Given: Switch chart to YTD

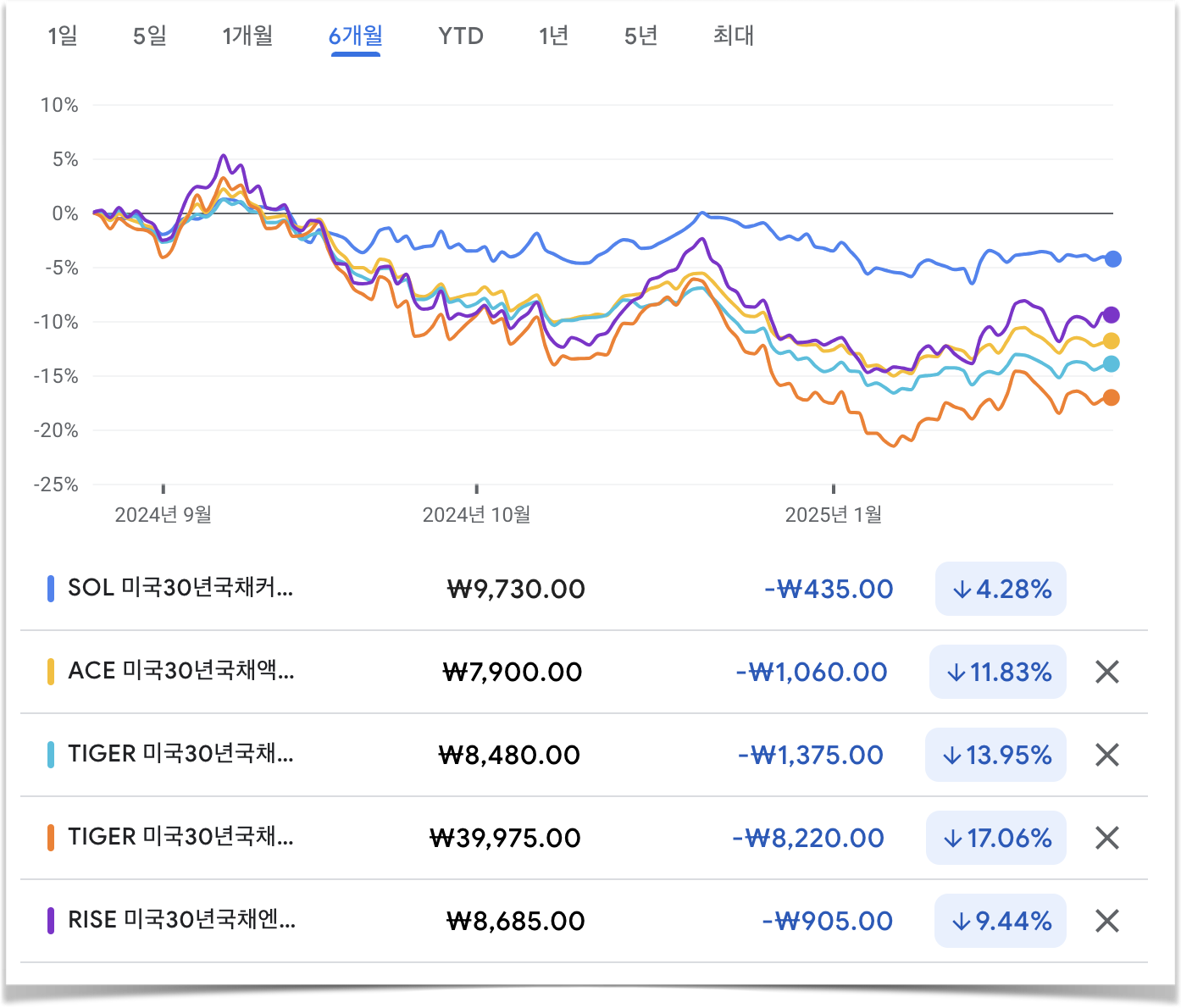Looking at the screenshot, I should (x=461, y=36).
